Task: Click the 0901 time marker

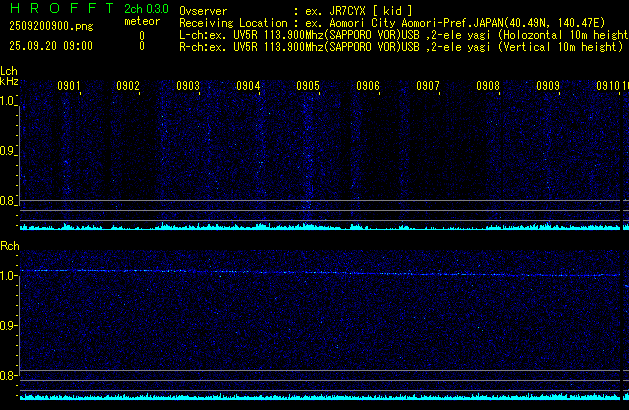Action: coord(69,87)
